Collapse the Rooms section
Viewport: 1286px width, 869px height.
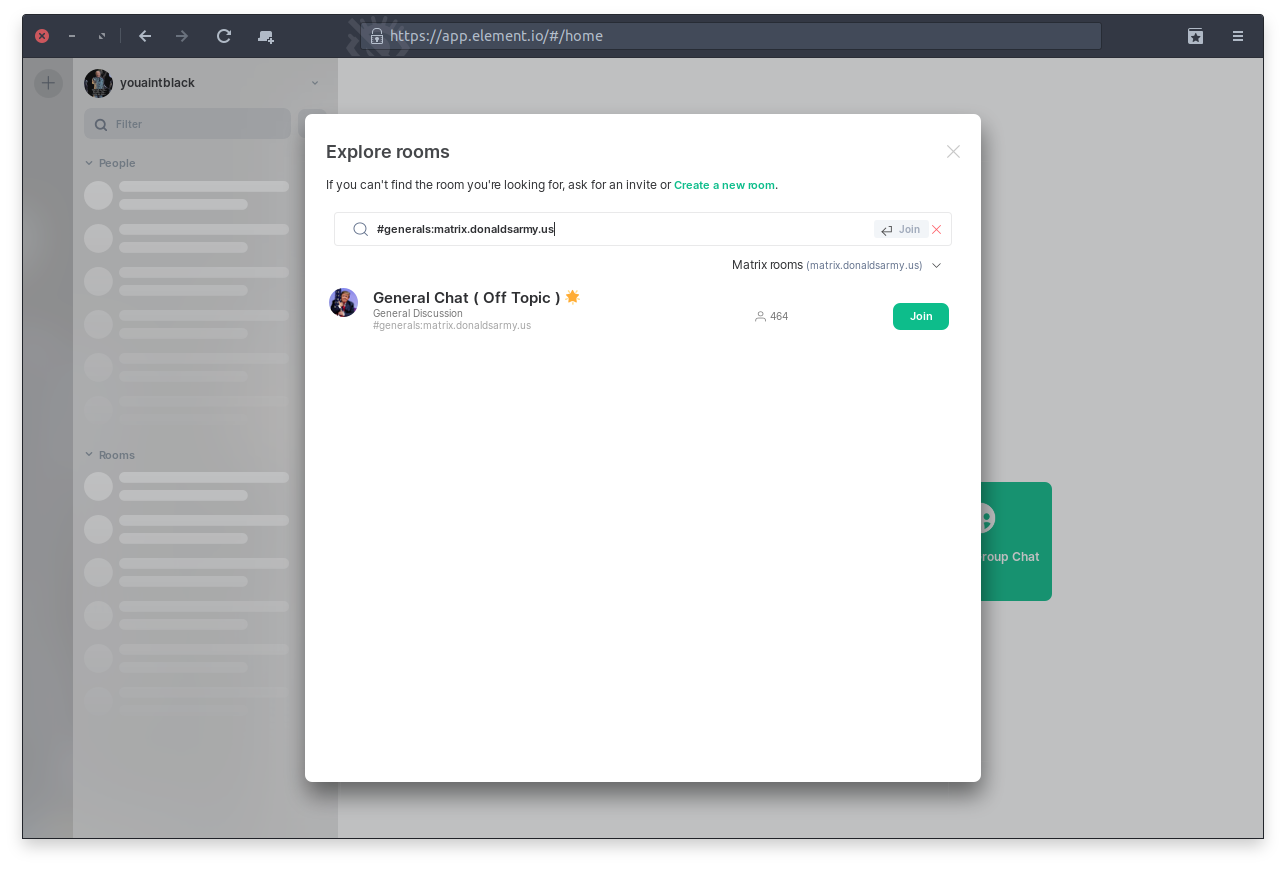[x=110, y=455]
